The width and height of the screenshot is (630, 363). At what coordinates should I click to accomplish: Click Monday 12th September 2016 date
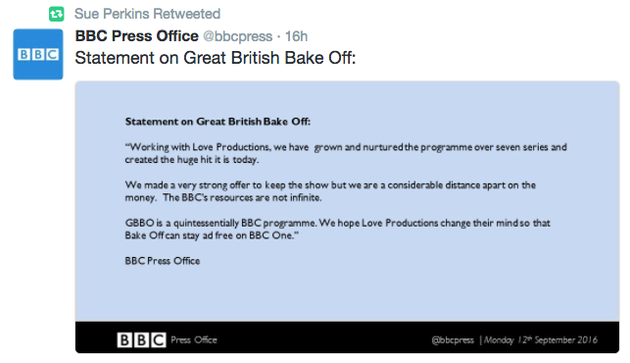pyautogui.click(x=541, y=340)
